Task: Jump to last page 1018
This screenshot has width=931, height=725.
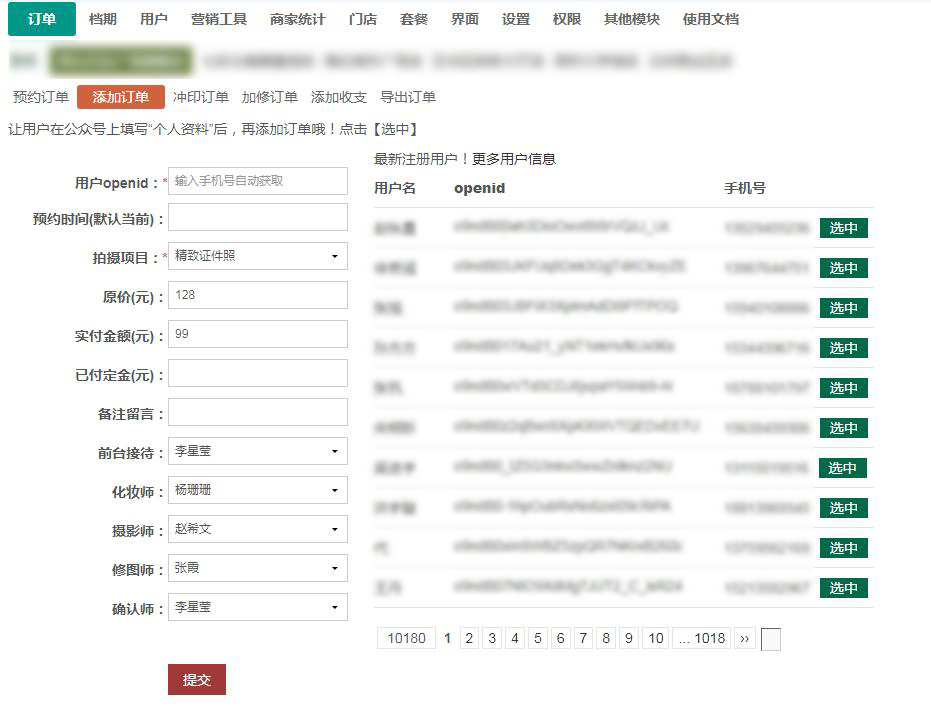Action: (702, 638)
